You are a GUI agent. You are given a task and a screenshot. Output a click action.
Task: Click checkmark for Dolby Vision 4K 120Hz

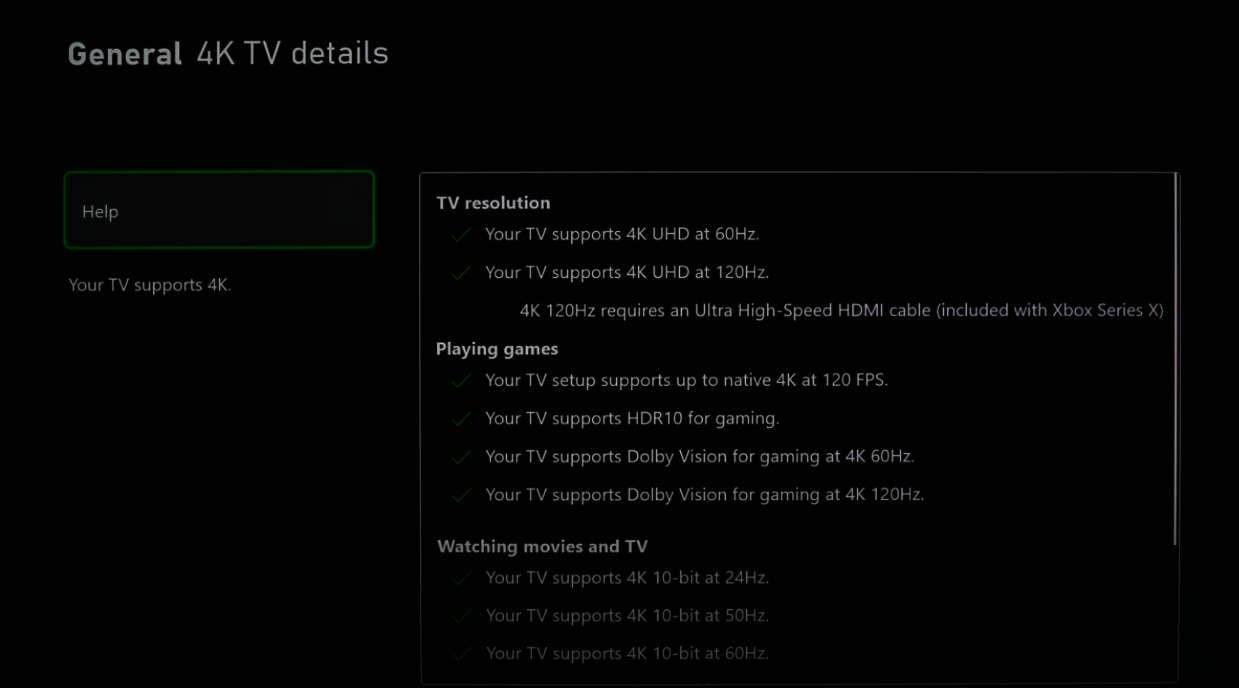(x=461, y=495)
